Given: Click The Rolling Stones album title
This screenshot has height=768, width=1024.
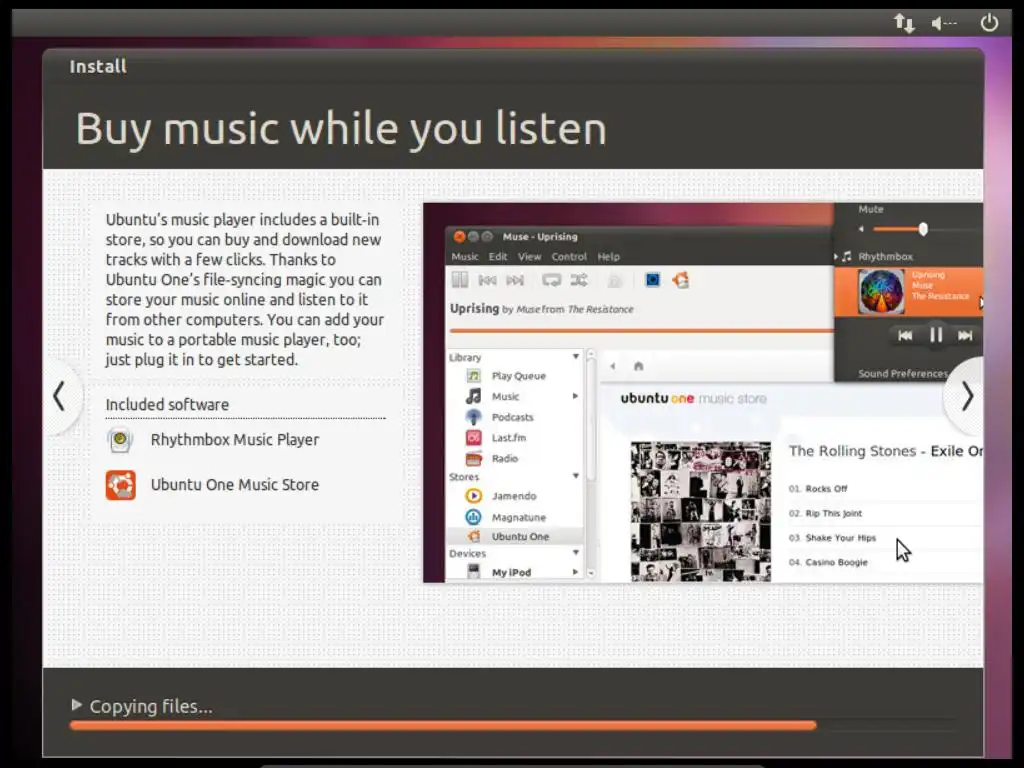Looking at the screenshot, I should pyautogui.click(x=886, y=451).
